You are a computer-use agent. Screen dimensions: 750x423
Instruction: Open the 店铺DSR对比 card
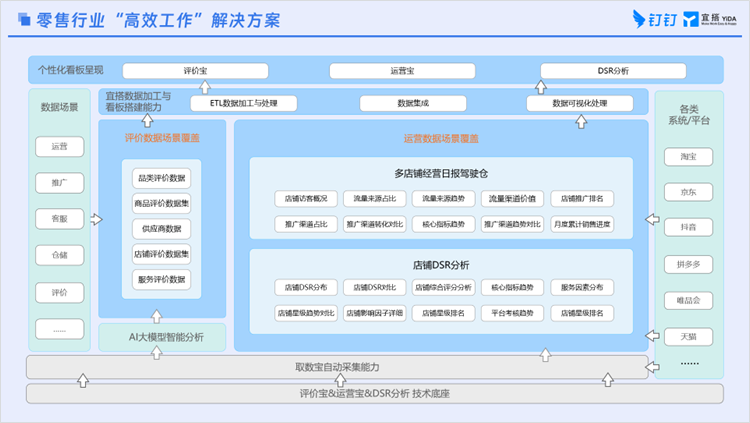click(x=375, y=288)
